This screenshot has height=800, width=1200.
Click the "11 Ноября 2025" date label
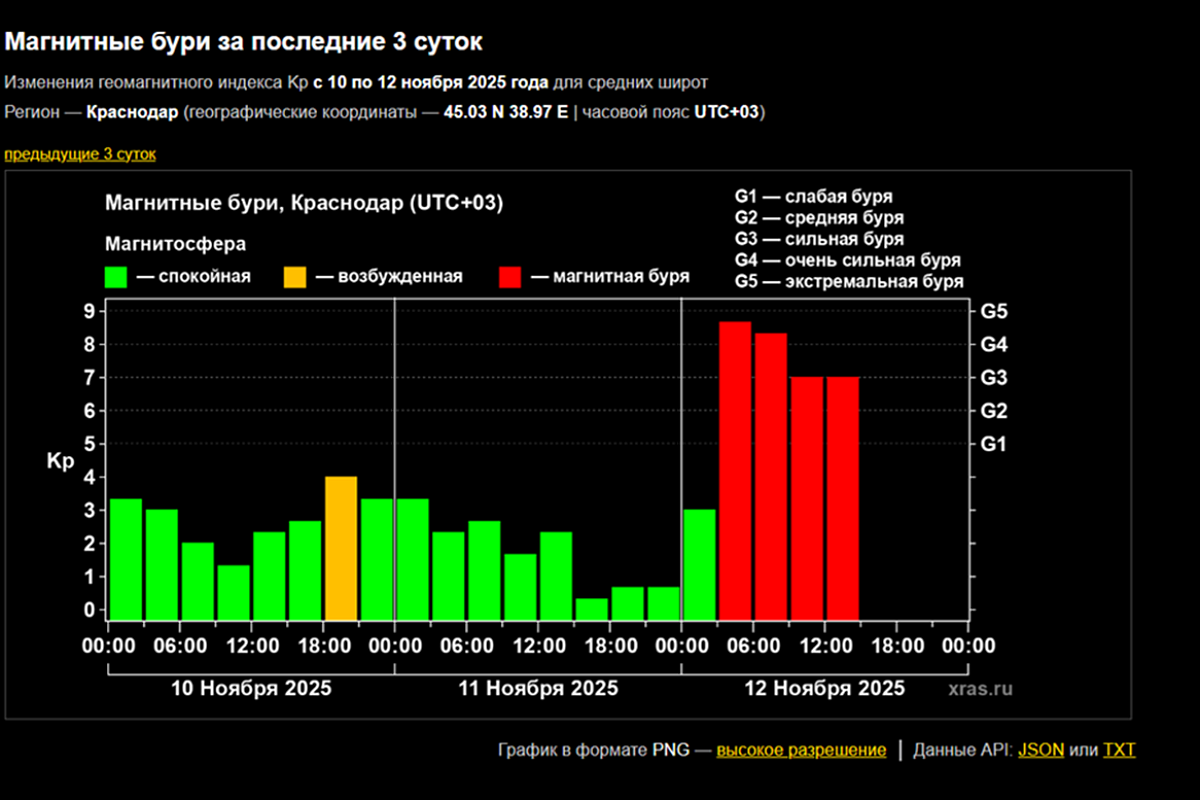pyautogui.click(x=538, y=688)
